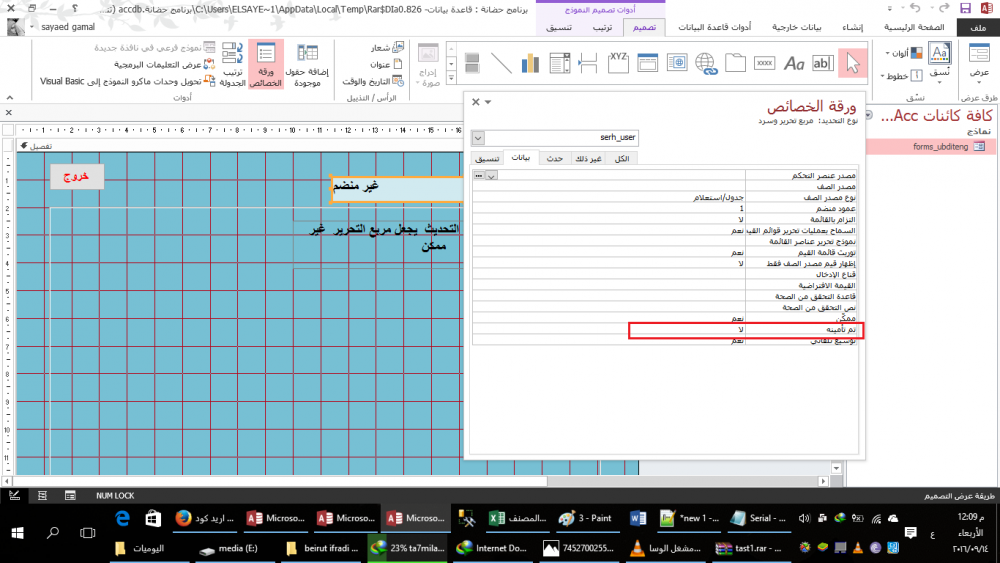This screenshot has width=1000, height=563.
Task: Open الكل (All) tab in Property Sheet
Action: tap(621, 159)
